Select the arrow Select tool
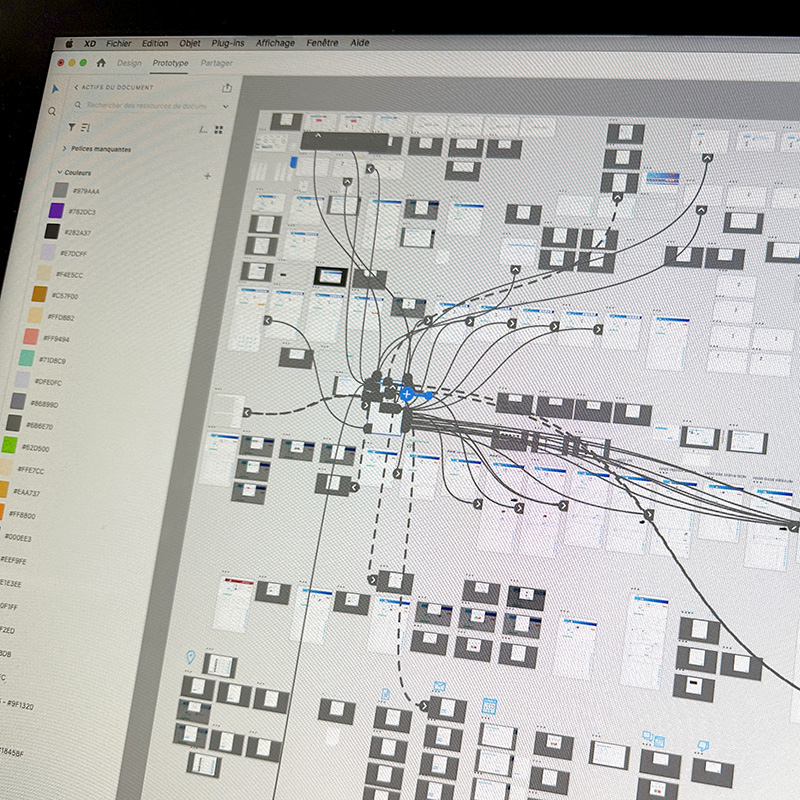This screenshot has width=800, height=800. click(55, 88)
